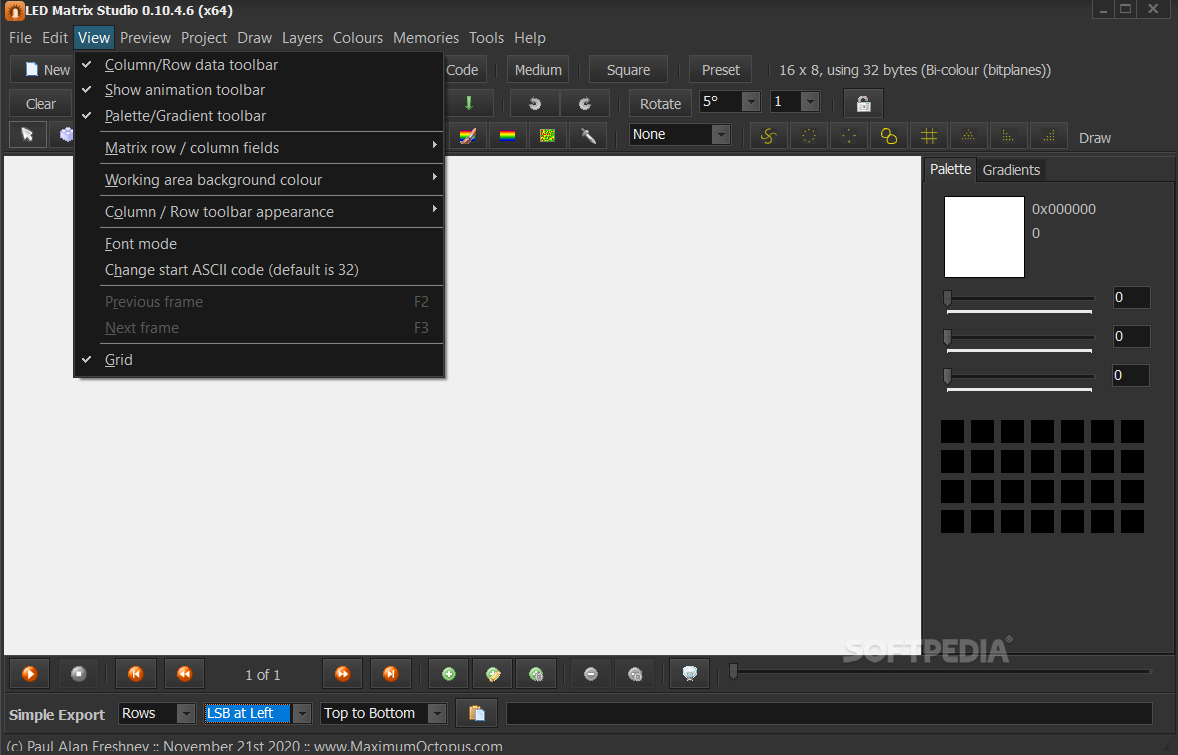The width and height of the screenshot is (1178, 755).
Task: Expand Column / Row toolbar appearance submenu
Action: [x=258, y=212]
